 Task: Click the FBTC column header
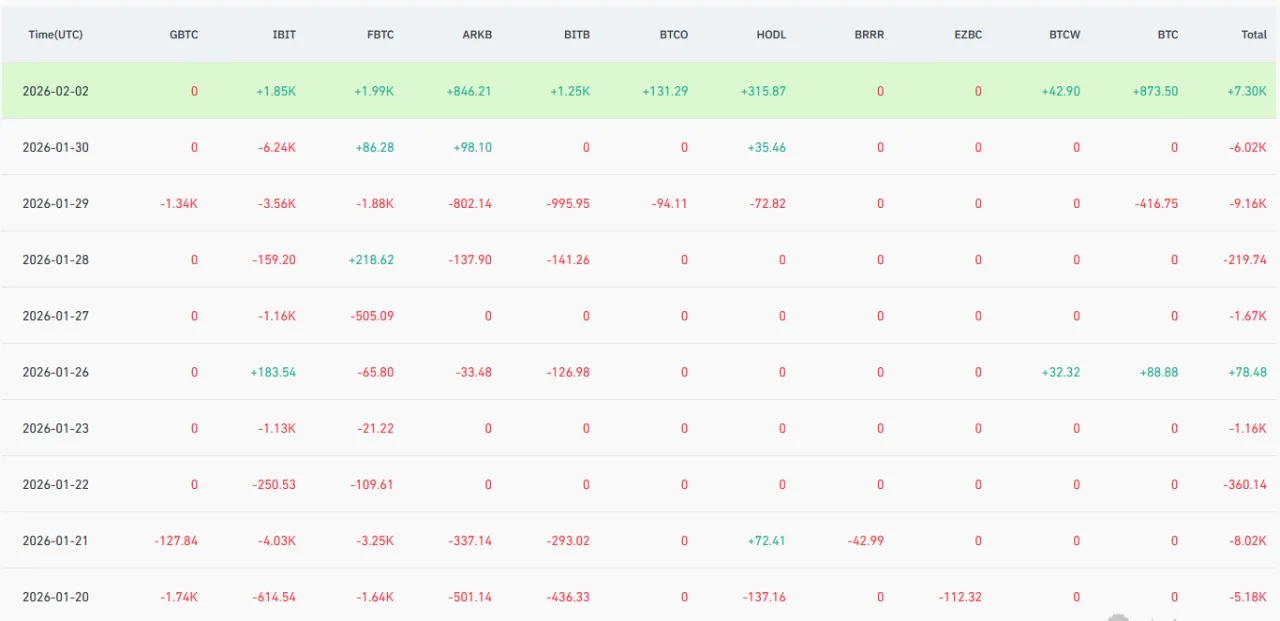[x=380, y=34]
